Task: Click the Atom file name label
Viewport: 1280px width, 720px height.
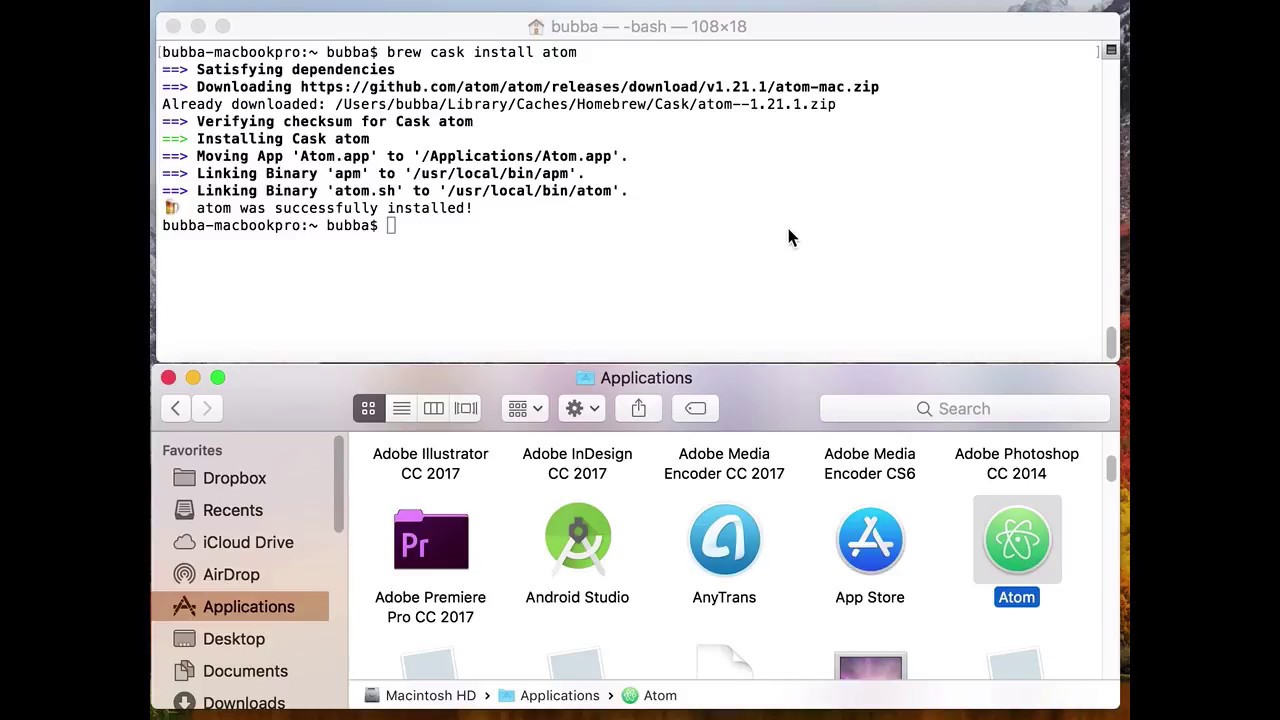Action: coord(1017,597)
